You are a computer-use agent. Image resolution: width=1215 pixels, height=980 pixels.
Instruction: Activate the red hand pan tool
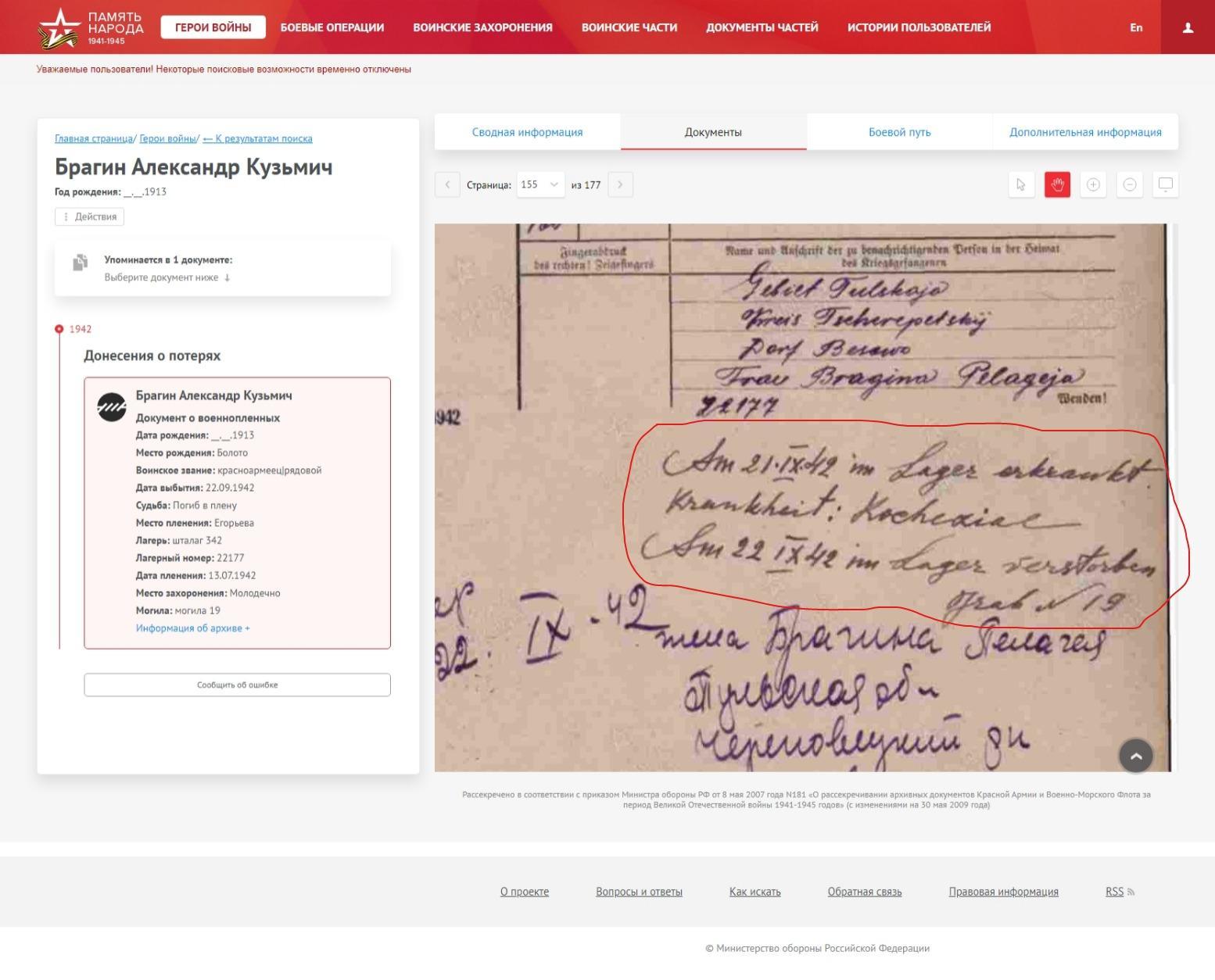(1057, 185)
